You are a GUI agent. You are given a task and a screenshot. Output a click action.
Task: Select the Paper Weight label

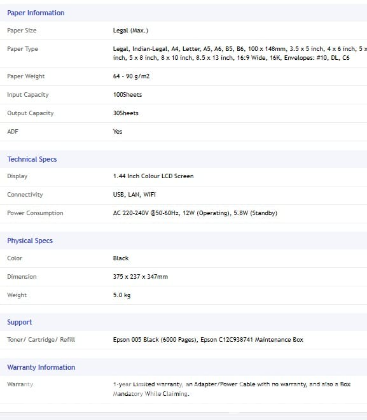pyautogui.click(x=26, y=76)
